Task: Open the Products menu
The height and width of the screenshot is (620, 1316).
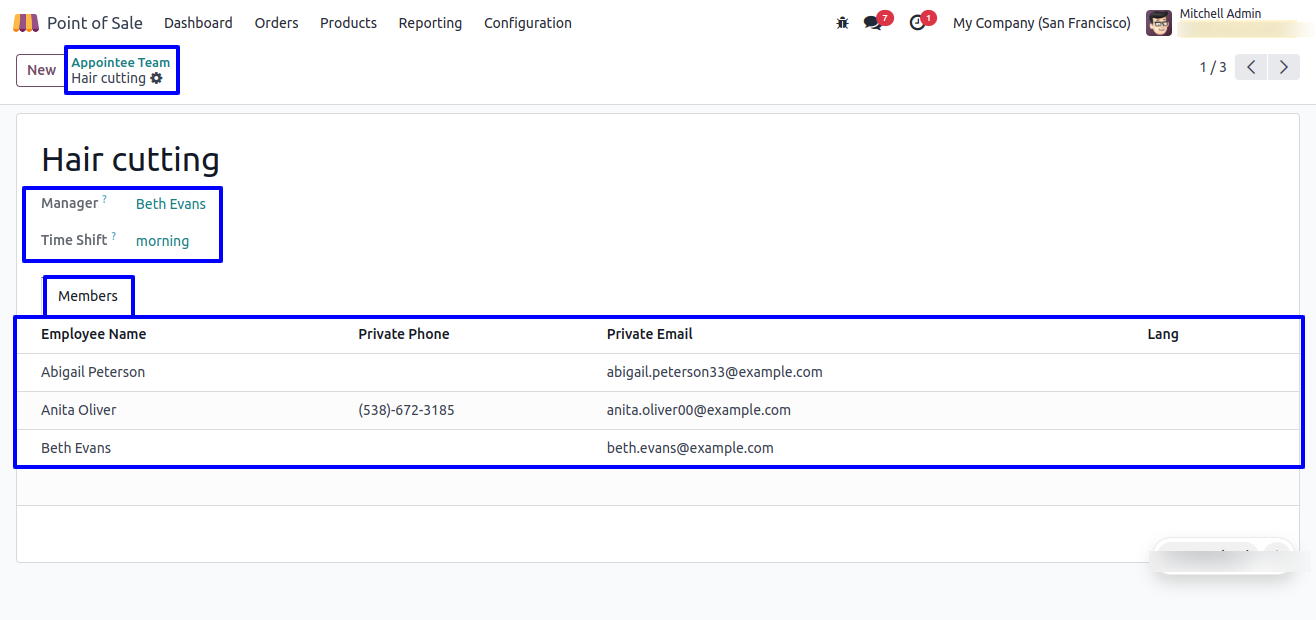Action: pyautogui.click(x=348, y=23)
